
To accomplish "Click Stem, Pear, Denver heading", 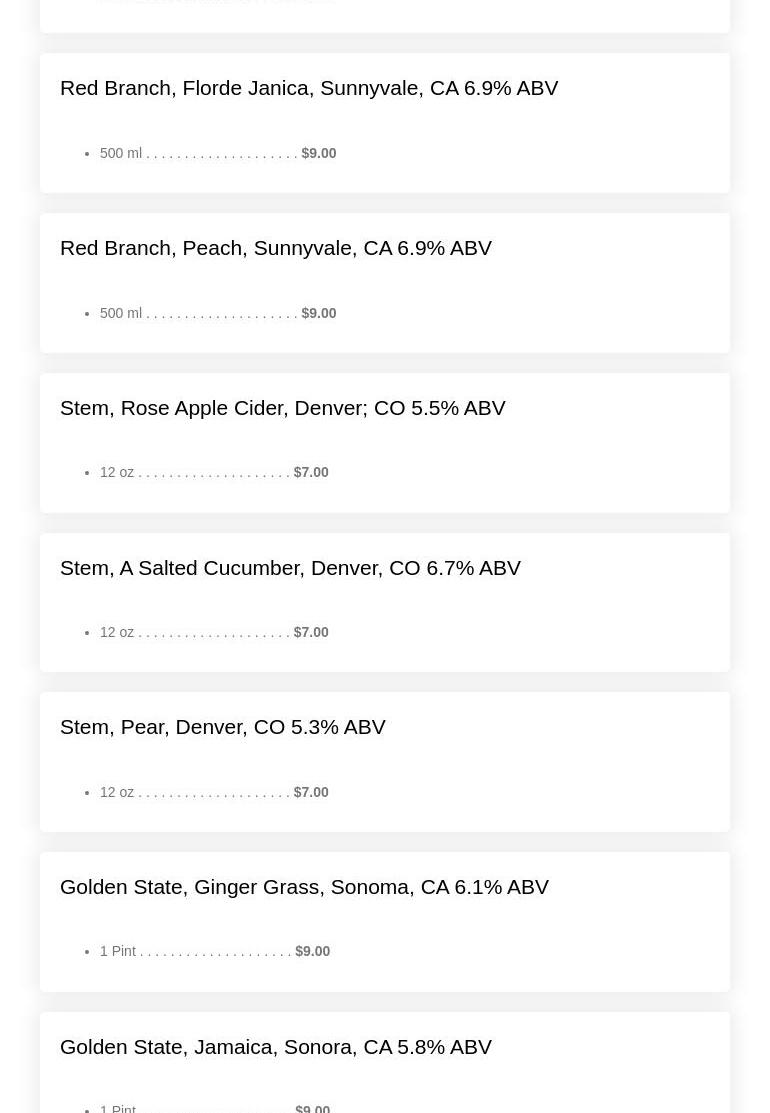I will (x=223, y=727).
